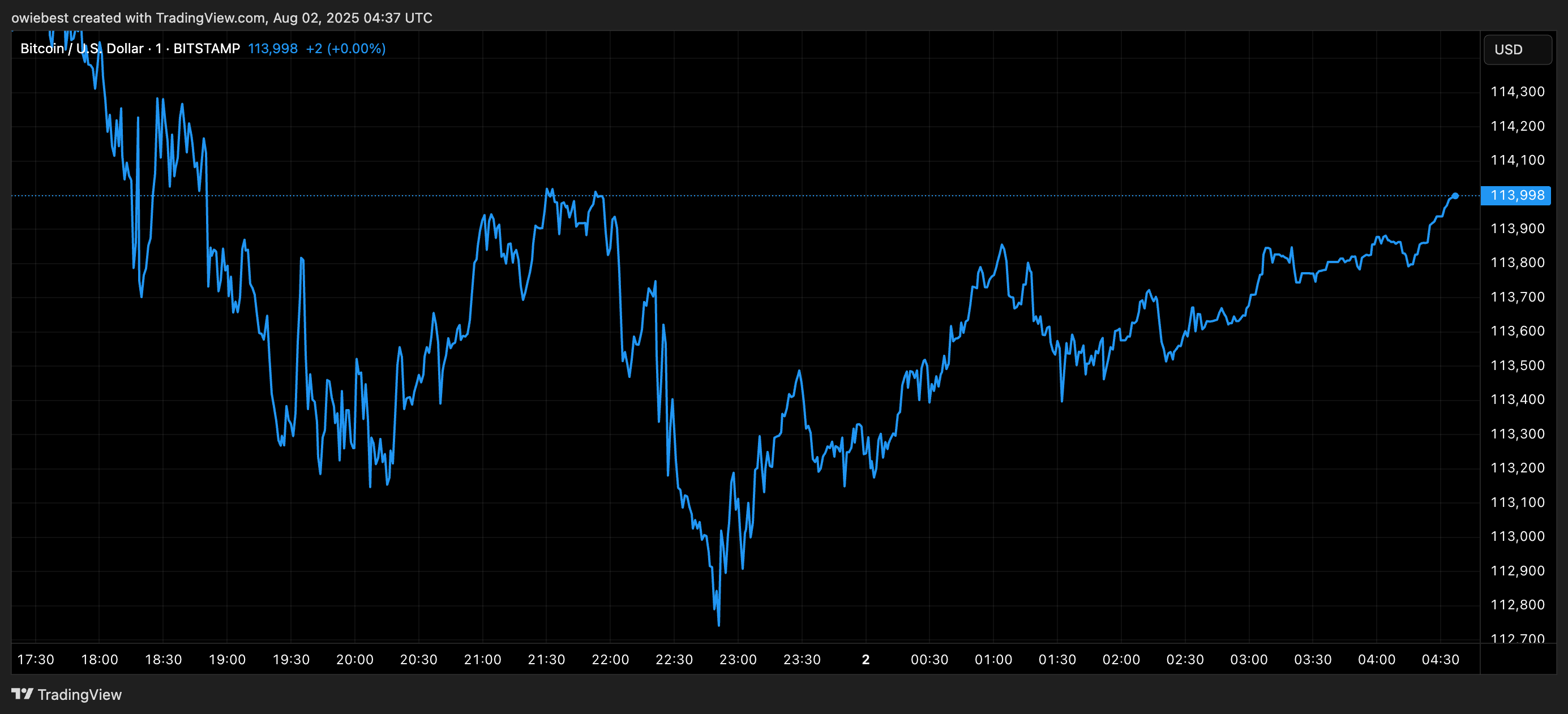Click the 113,500 price axis label
This screenshot has height=714, width=1568.
[x=1518, y=365]
